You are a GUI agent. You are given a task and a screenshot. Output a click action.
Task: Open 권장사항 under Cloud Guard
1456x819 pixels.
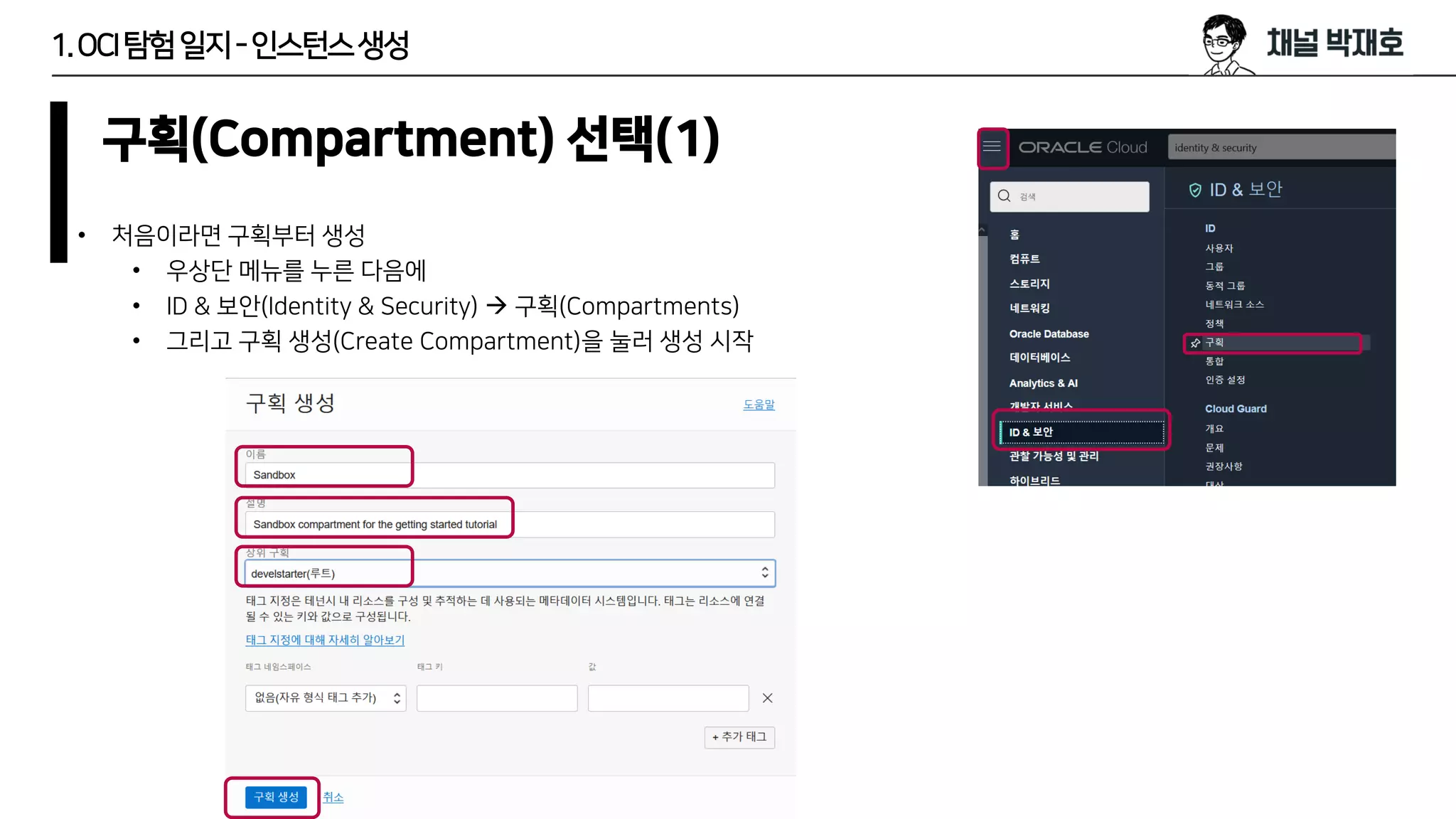click(x=1224, y=466)
